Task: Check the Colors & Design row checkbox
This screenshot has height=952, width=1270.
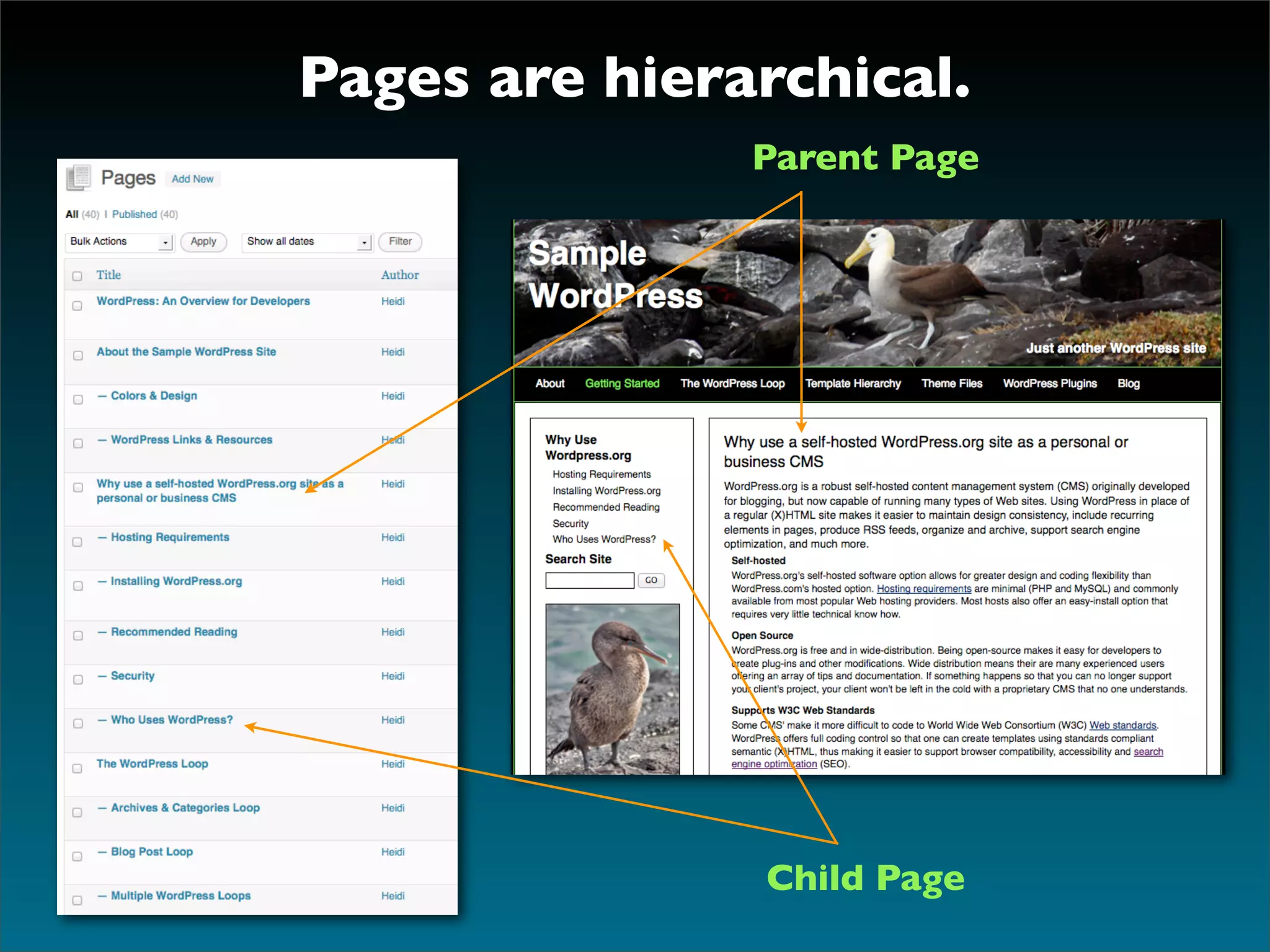Action: click(78, 400)
